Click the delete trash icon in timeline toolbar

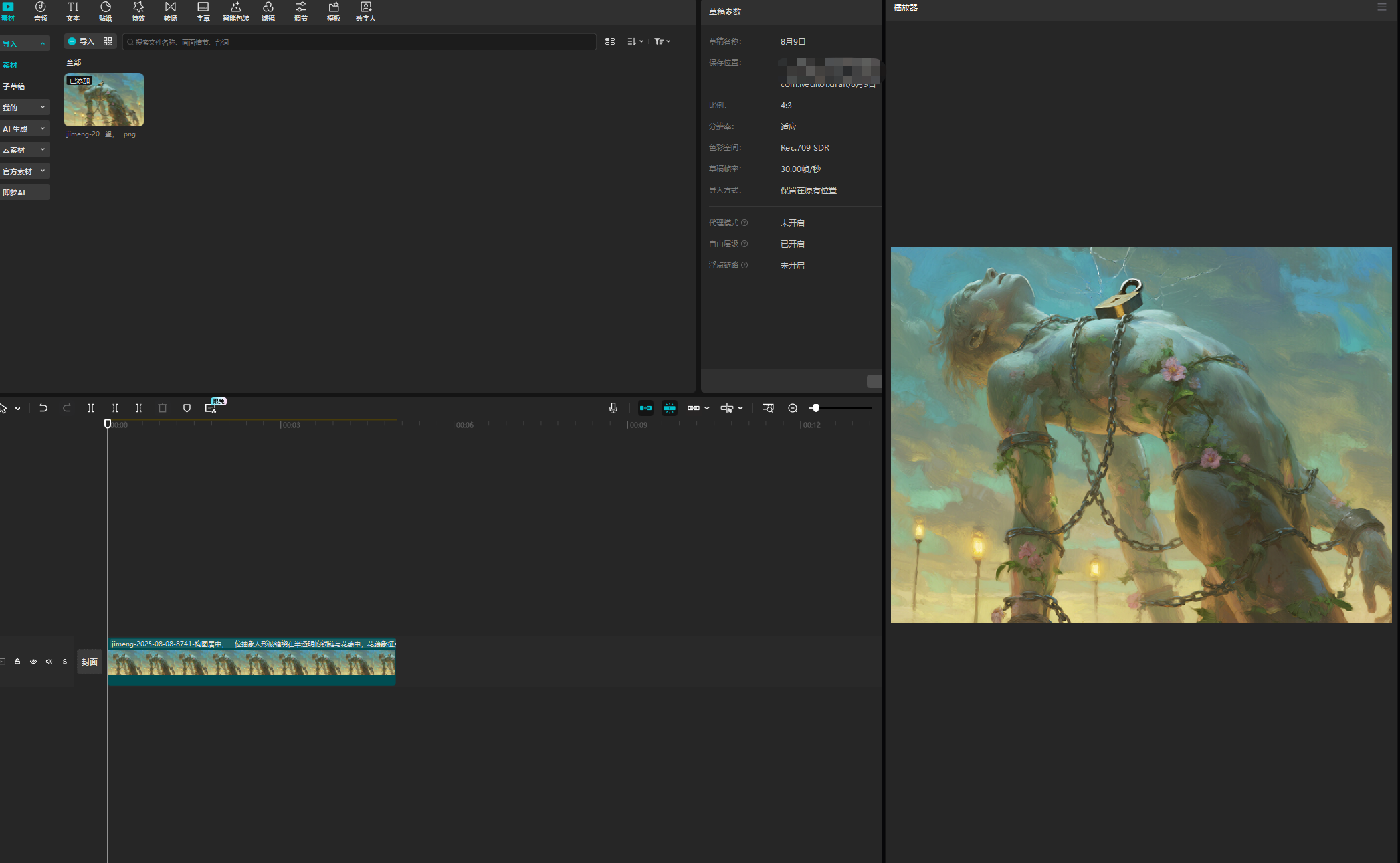pos(163,408)
